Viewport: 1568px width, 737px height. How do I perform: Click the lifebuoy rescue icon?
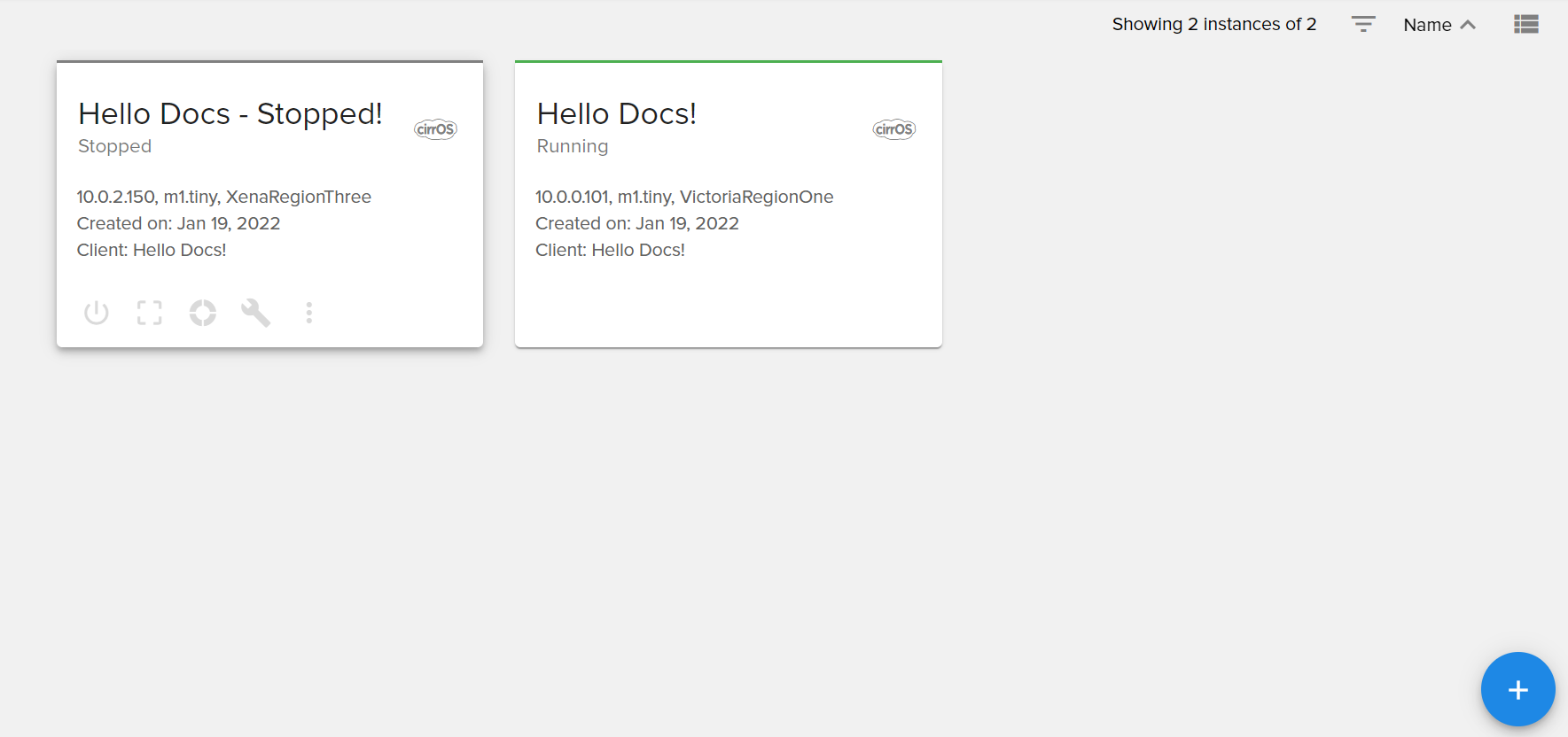[x=203, y=313]
